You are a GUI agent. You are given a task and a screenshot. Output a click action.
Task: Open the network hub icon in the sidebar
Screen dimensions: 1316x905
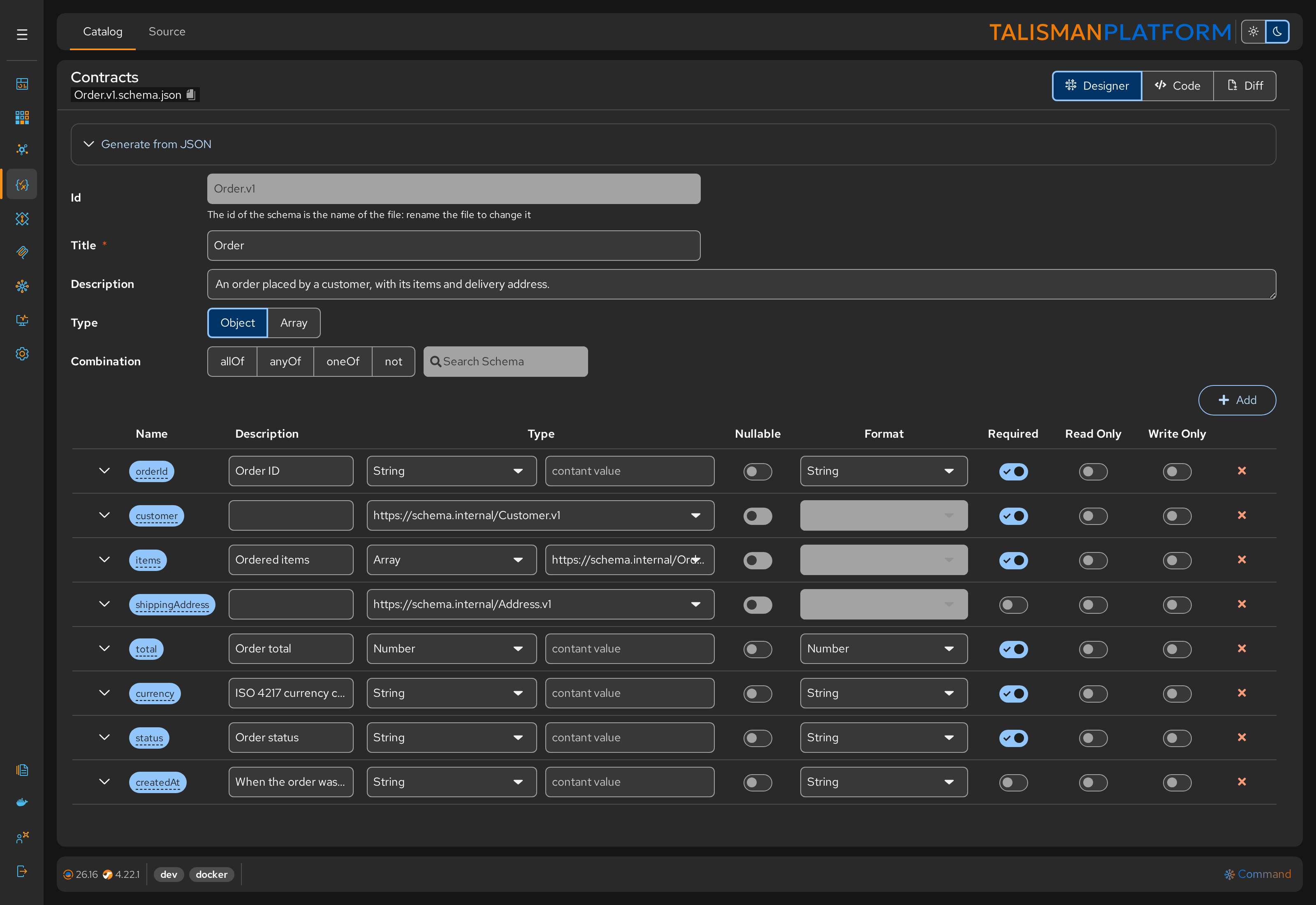22,150
